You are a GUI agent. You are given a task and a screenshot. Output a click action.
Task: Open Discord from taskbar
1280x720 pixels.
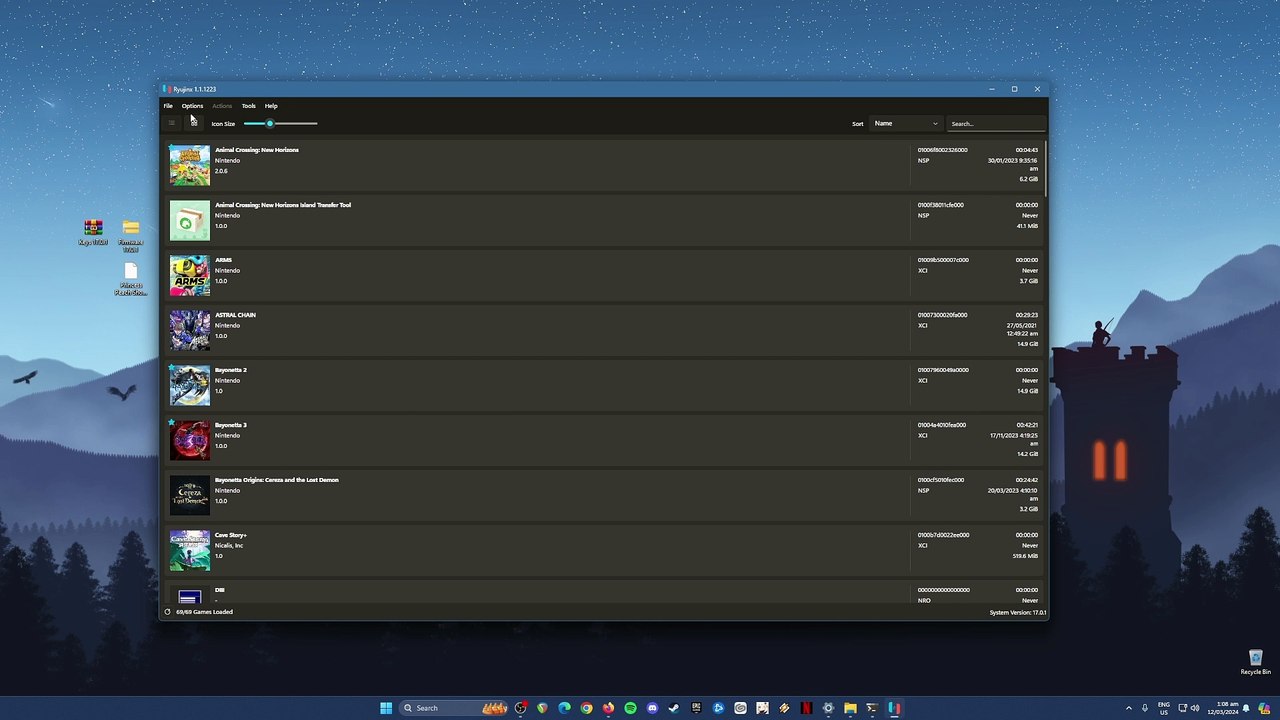652,708
